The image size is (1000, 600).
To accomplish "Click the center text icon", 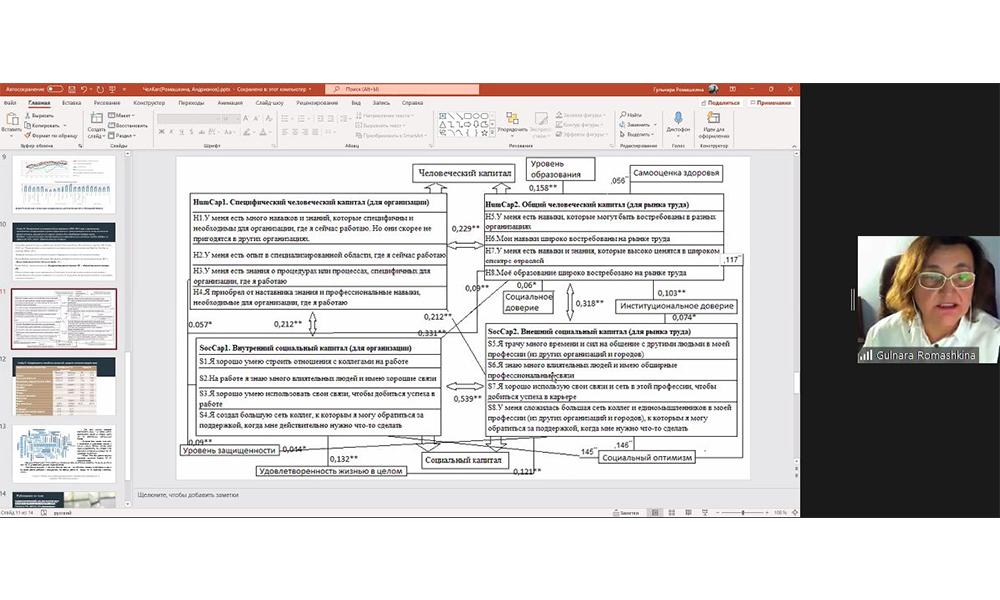I will pyautogui.click(x=295, y=132).
